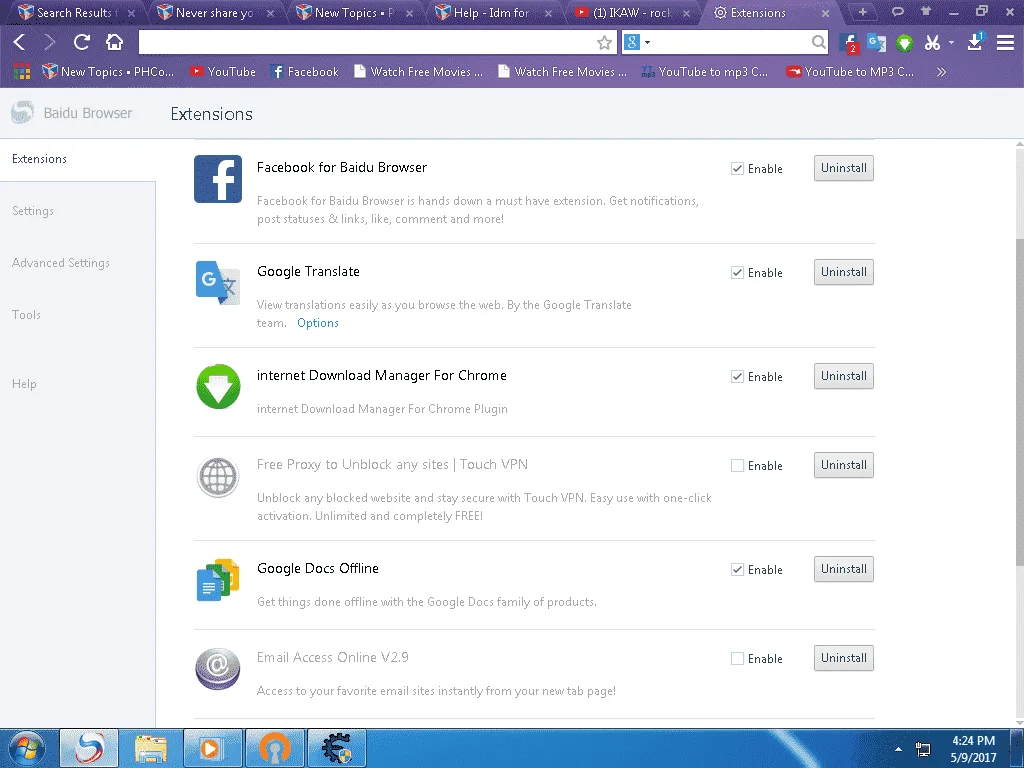
Task: Switch to Search Results tab
Action: pos(74,12)
